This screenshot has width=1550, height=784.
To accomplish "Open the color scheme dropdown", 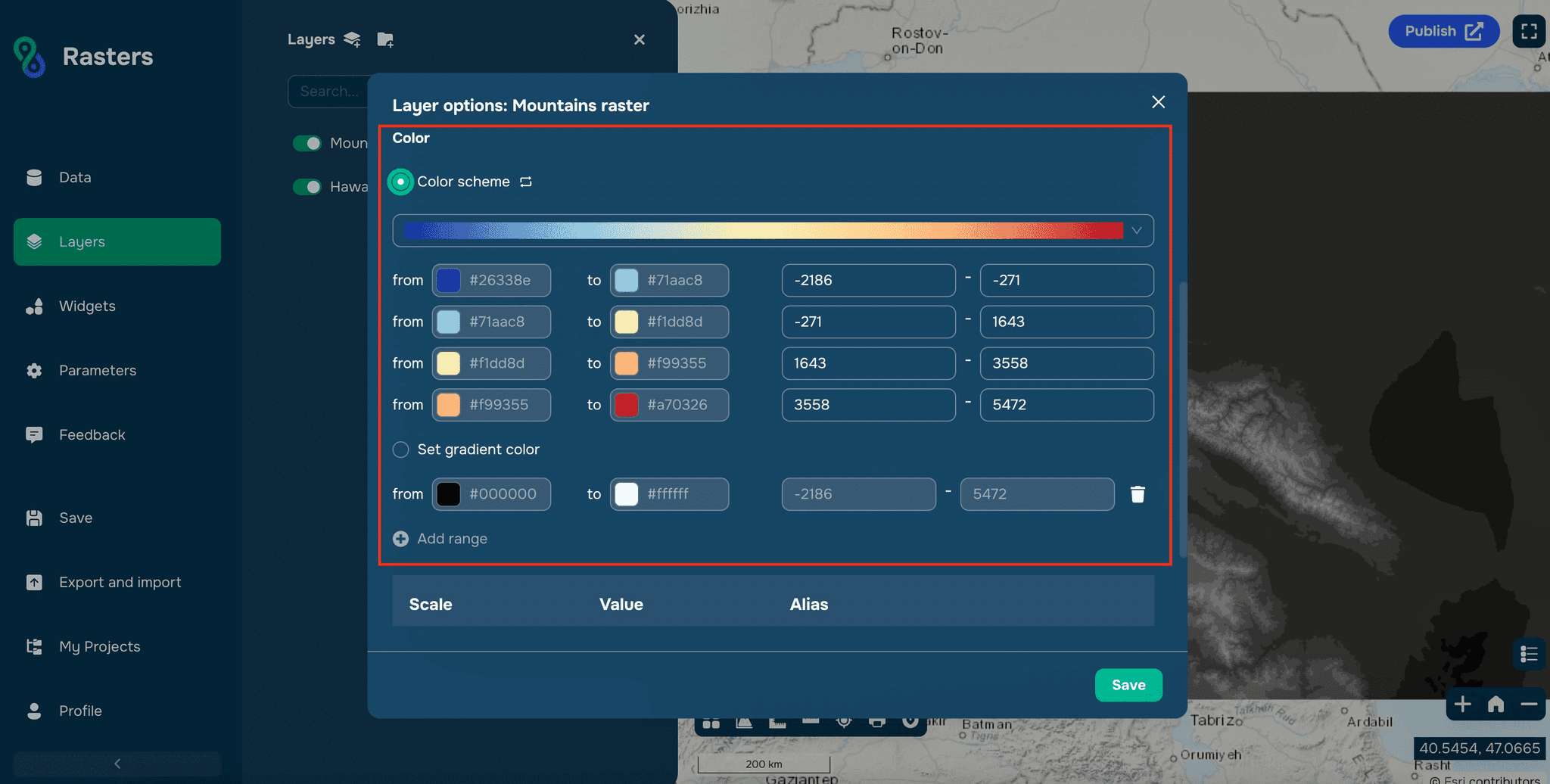I will (1135, 230).
